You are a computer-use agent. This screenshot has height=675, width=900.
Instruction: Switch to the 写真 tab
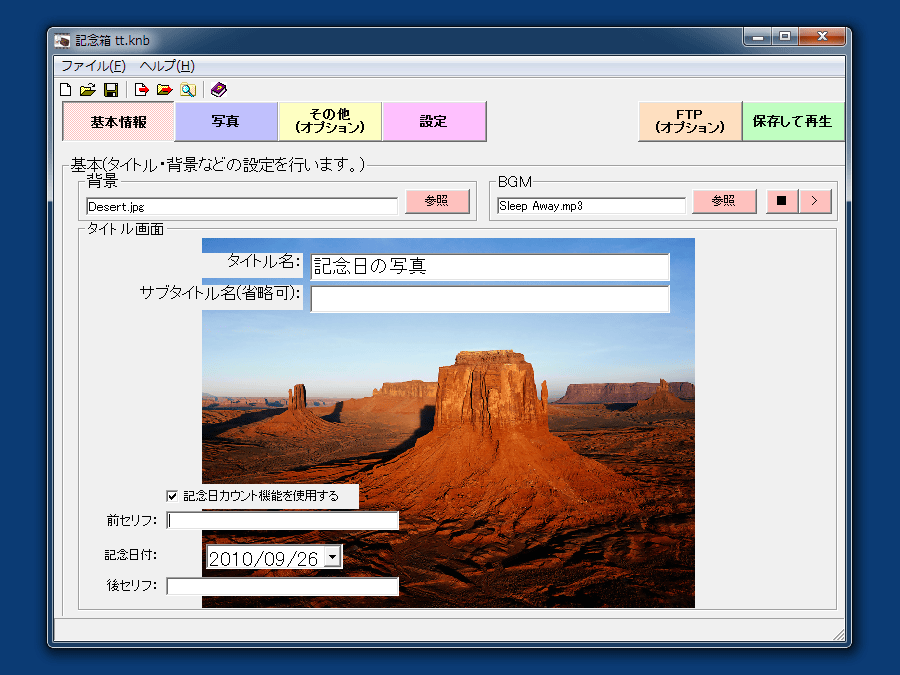pyautogui.click(x=226, y=121)
